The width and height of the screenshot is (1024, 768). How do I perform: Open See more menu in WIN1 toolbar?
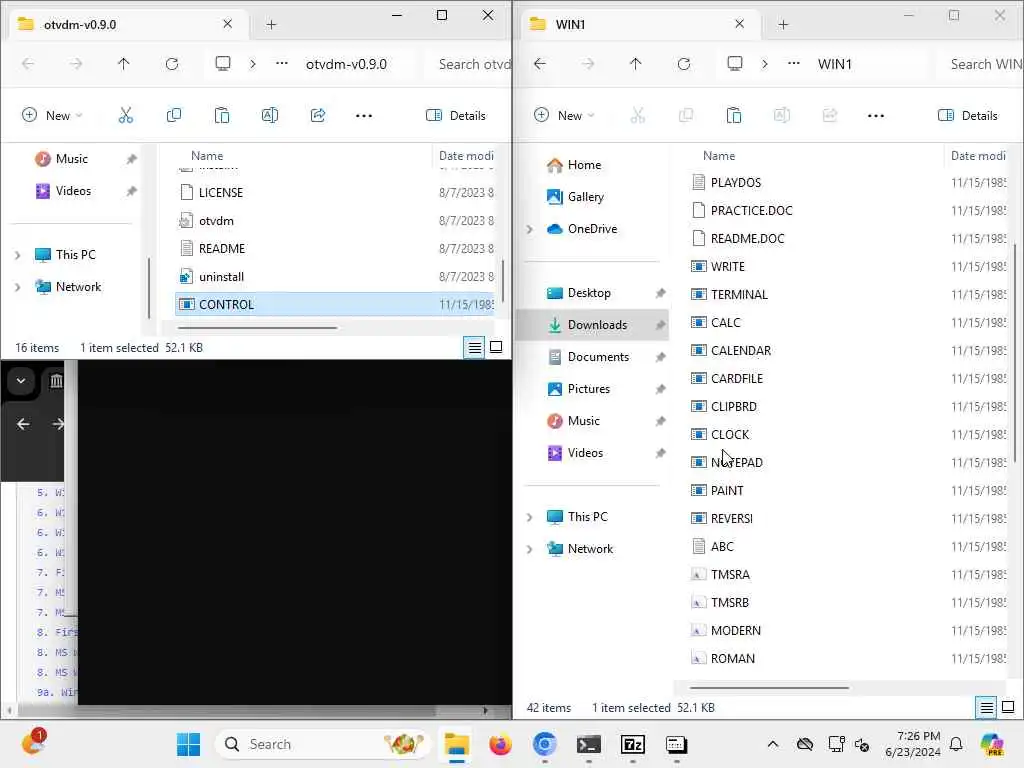(876, 116)
